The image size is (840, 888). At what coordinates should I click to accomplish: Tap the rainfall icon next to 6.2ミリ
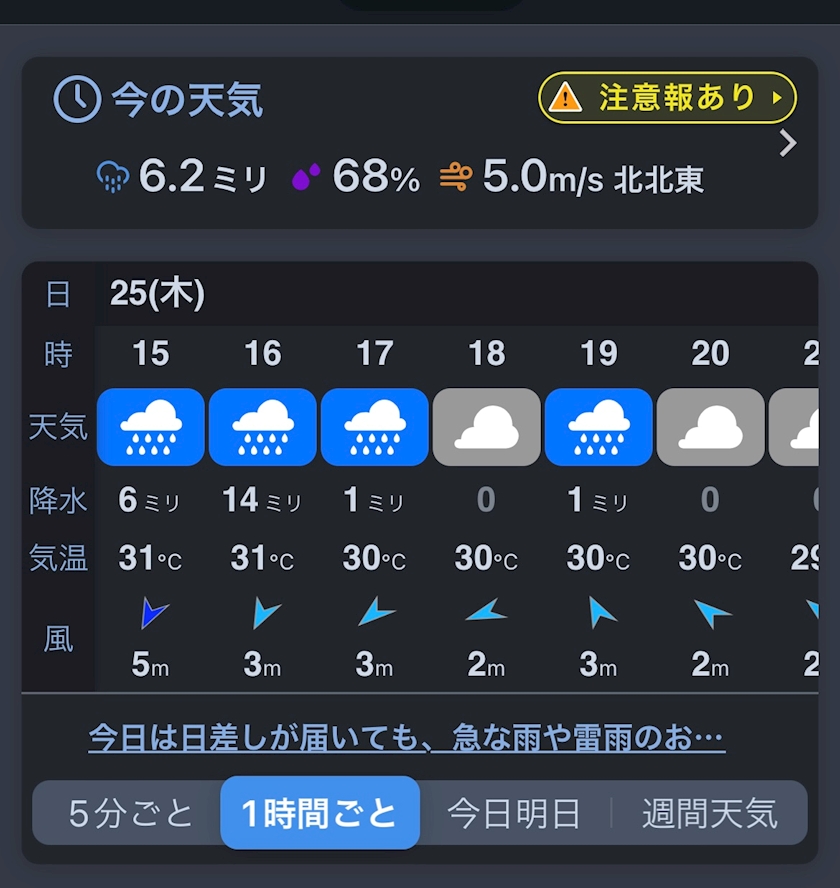pos(112,178)
